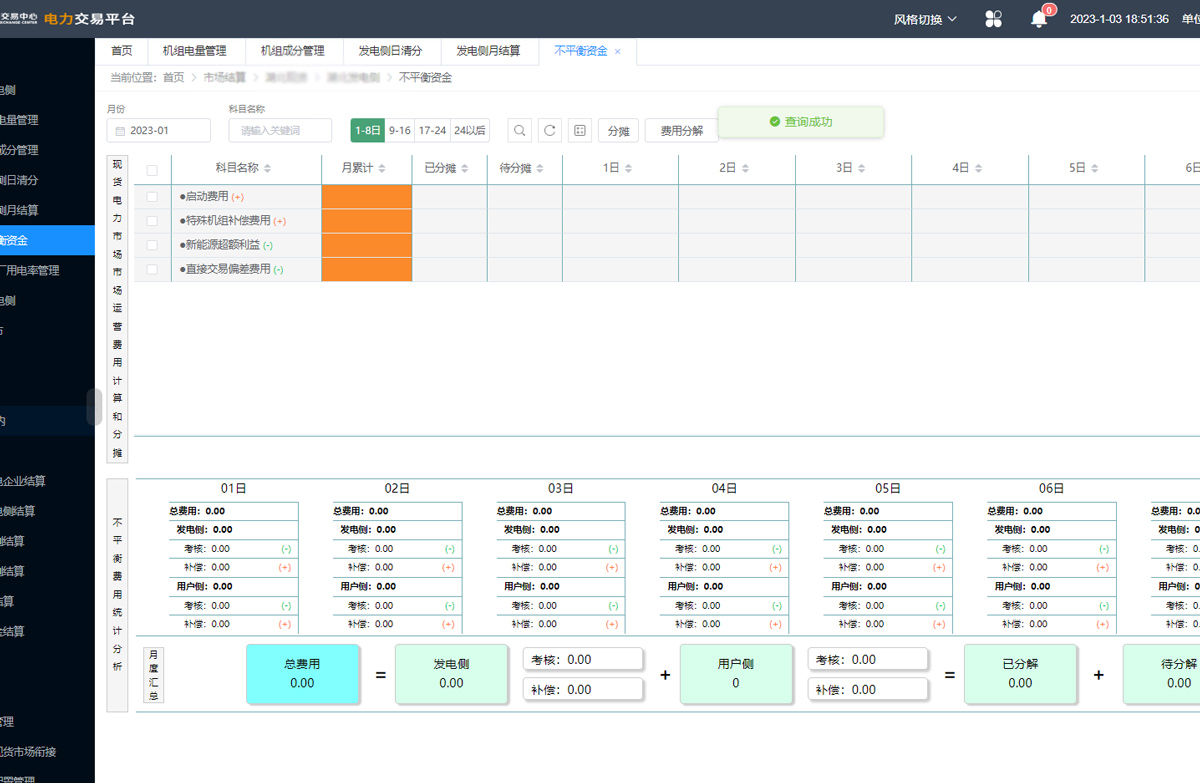Sort by the 科目名称 column sort arrows

click(267, 169)
